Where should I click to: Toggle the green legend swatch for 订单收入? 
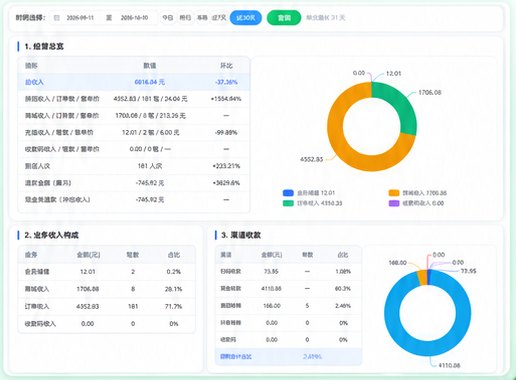click(288, 203)
